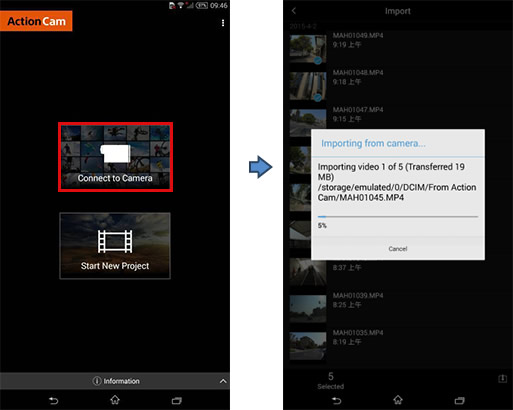Tap the recent apps button on right phone
The height and width of the screenshot is (410, 513).
pos(459,400)
